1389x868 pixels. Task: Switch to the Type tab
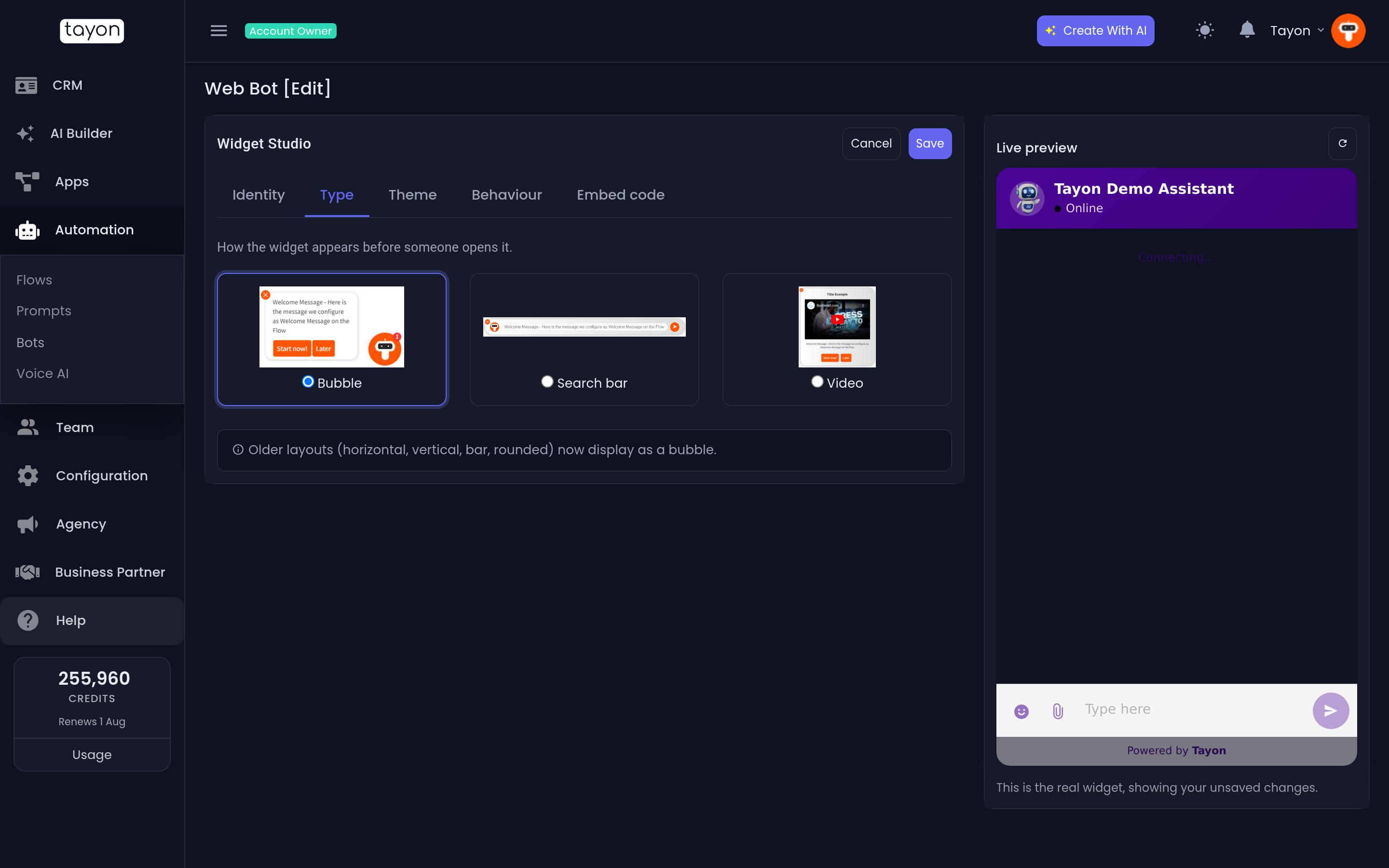(337, 195)
